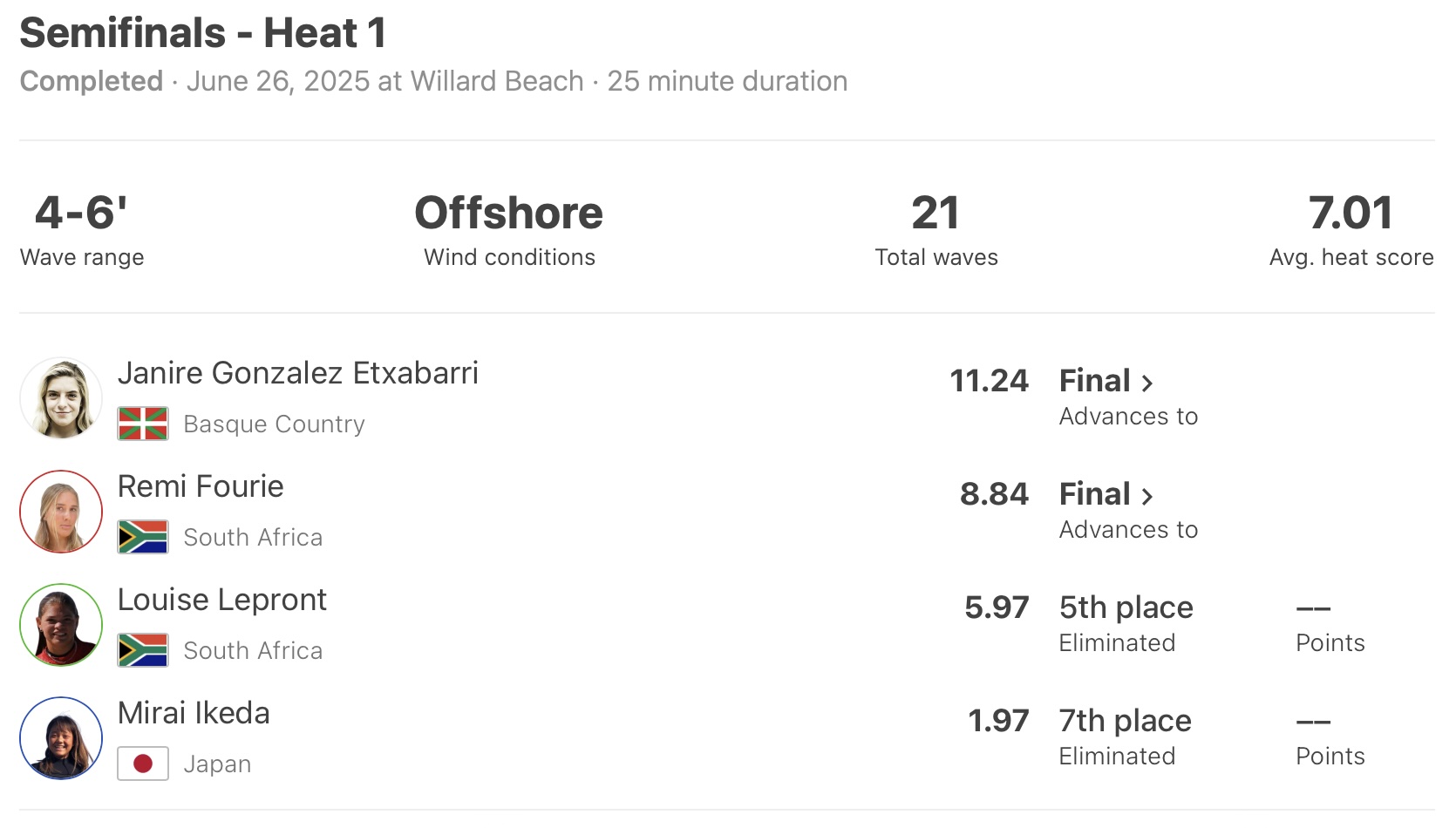This screenshot has height=828, width=1456.
Task: Open Remi Fourie's athlete name
Action: tap(201, 486)
